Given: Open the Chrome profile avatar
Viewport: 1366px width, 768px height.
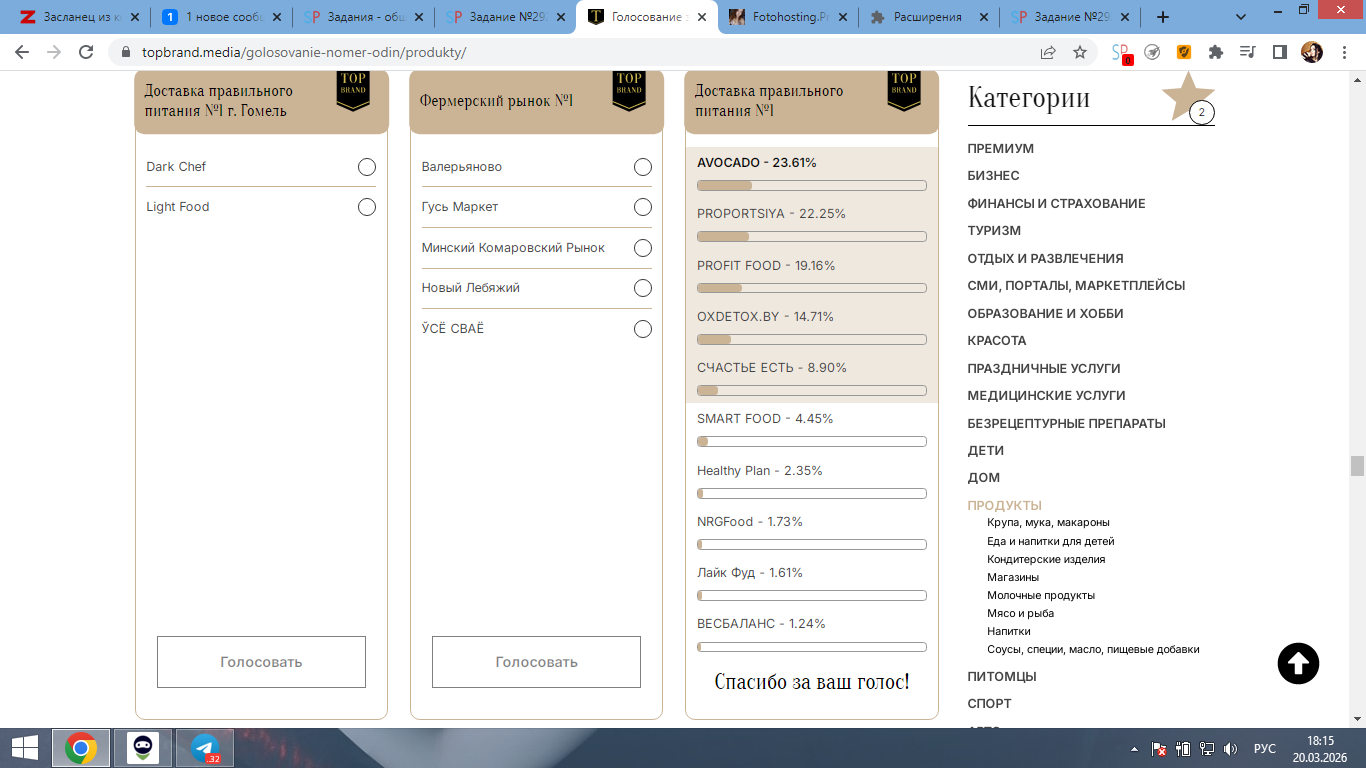Looking at the screenshot, I should coord(1311,53).
